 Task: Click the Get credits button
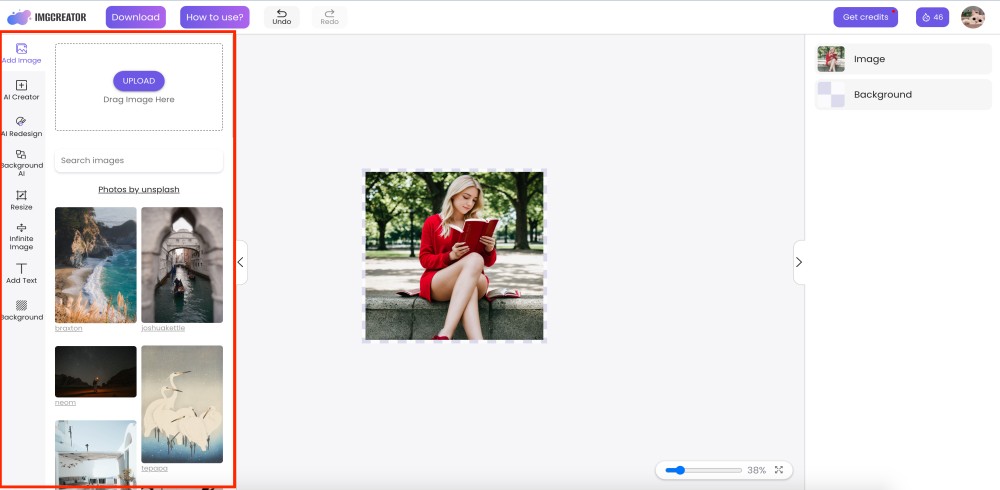click(865, 17)
